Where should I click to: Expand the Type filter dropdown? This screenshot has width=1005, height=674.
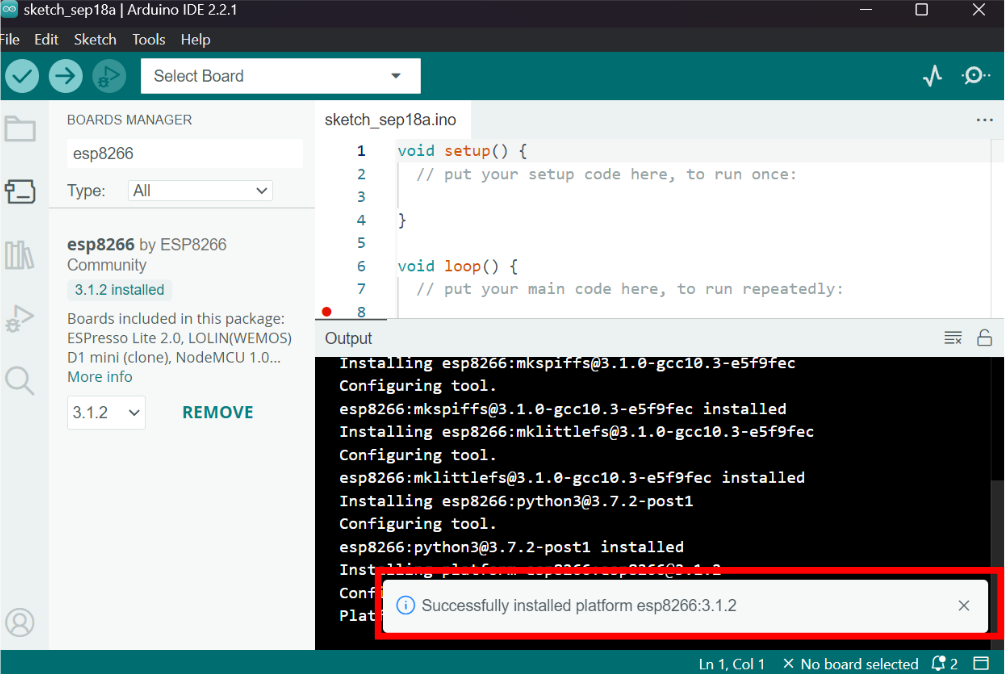201,190
